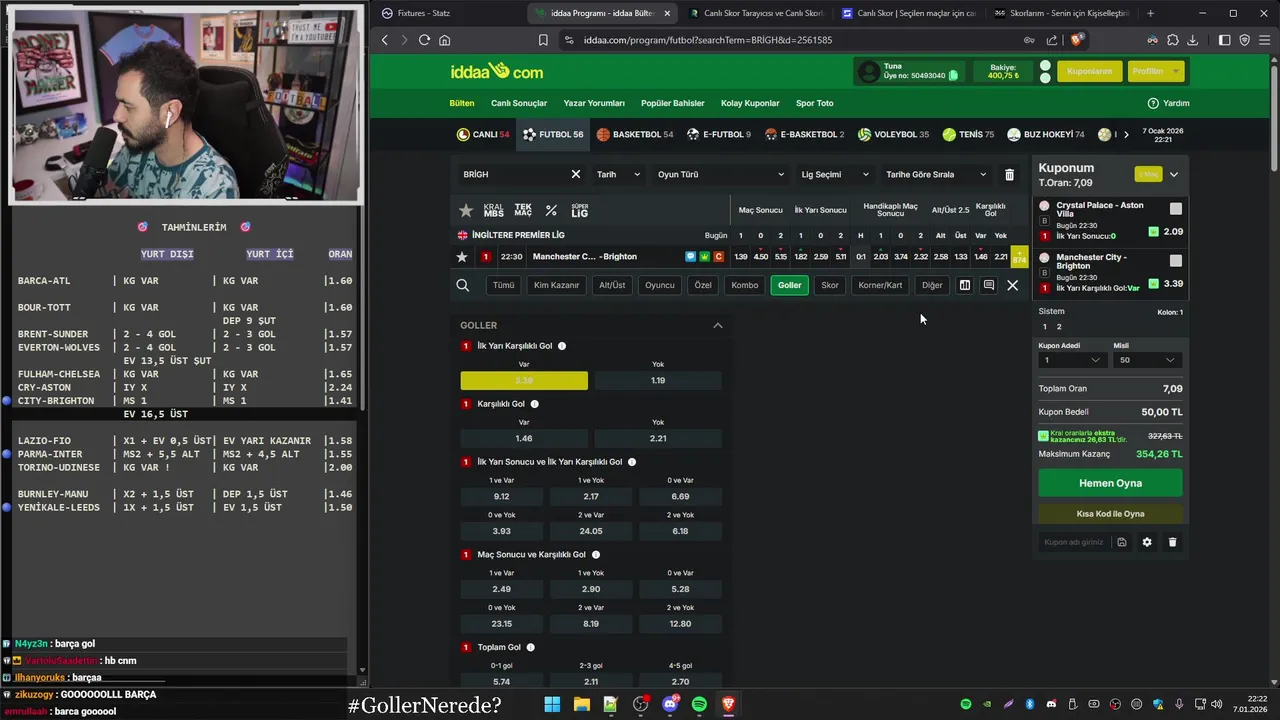Open File Explorer from the taskbar
1280x720 pixels.
tap(581, 704)
